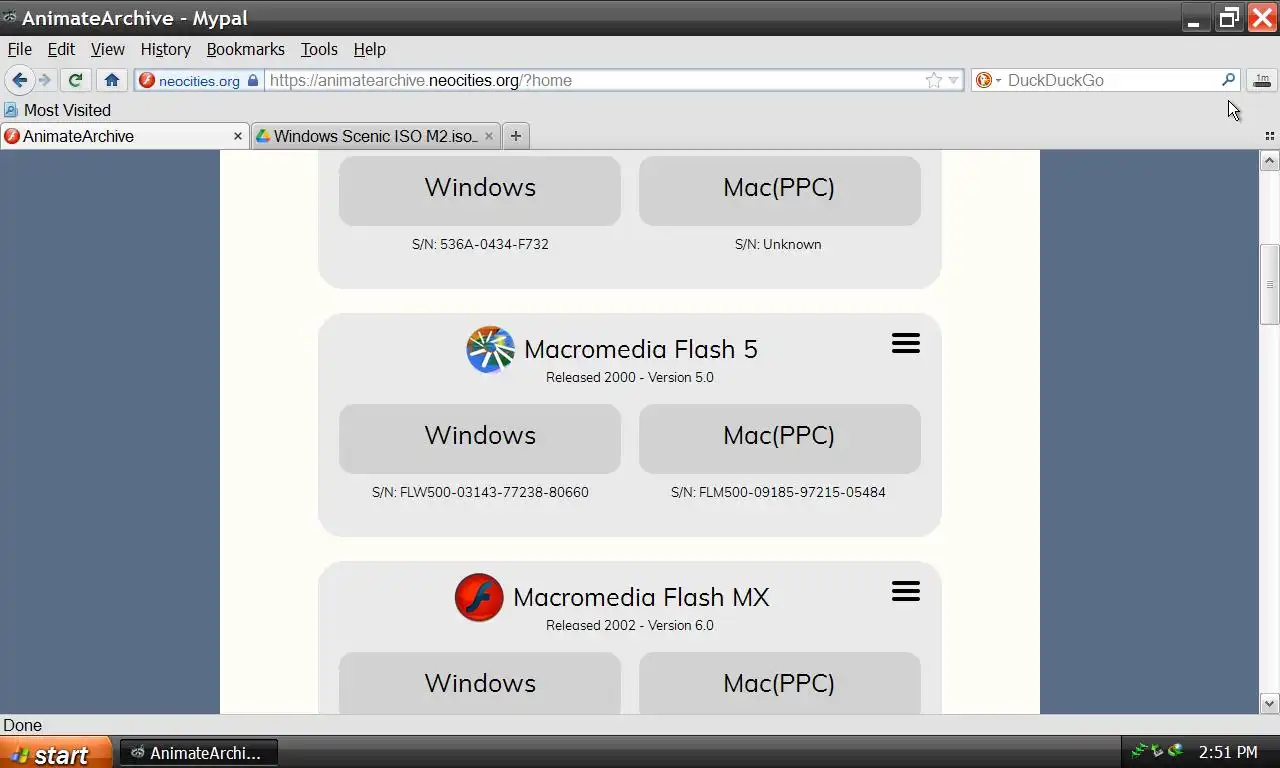This screenshot has height=768, width=1280.
Task: Click the Released 2002 - Version 6.0 text
Action: (x=630, y=625)
